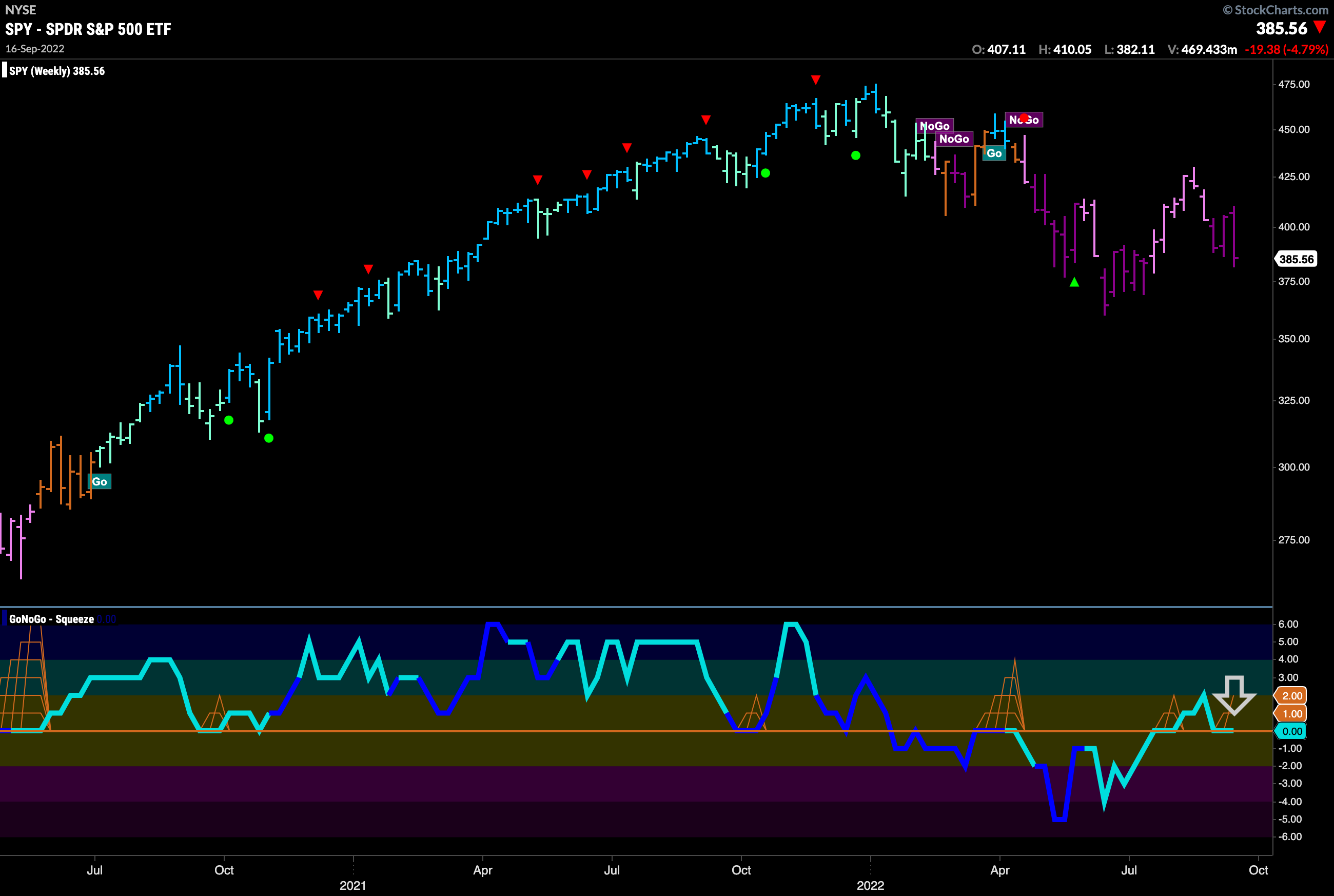Click the low price 382.11
The image size is (1334, 896).
[x=1136, y=50]
